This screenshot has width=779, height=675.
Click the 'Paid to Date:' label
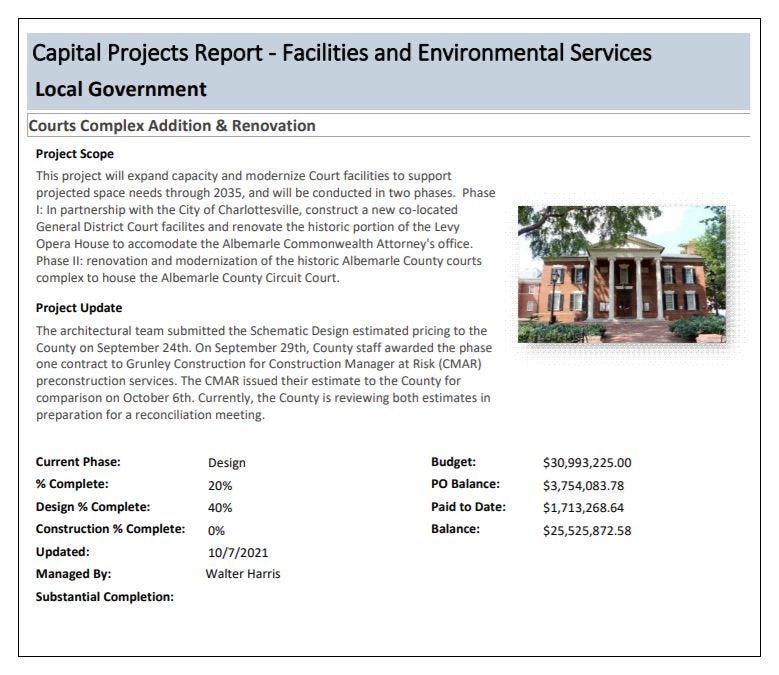[468, 507]
